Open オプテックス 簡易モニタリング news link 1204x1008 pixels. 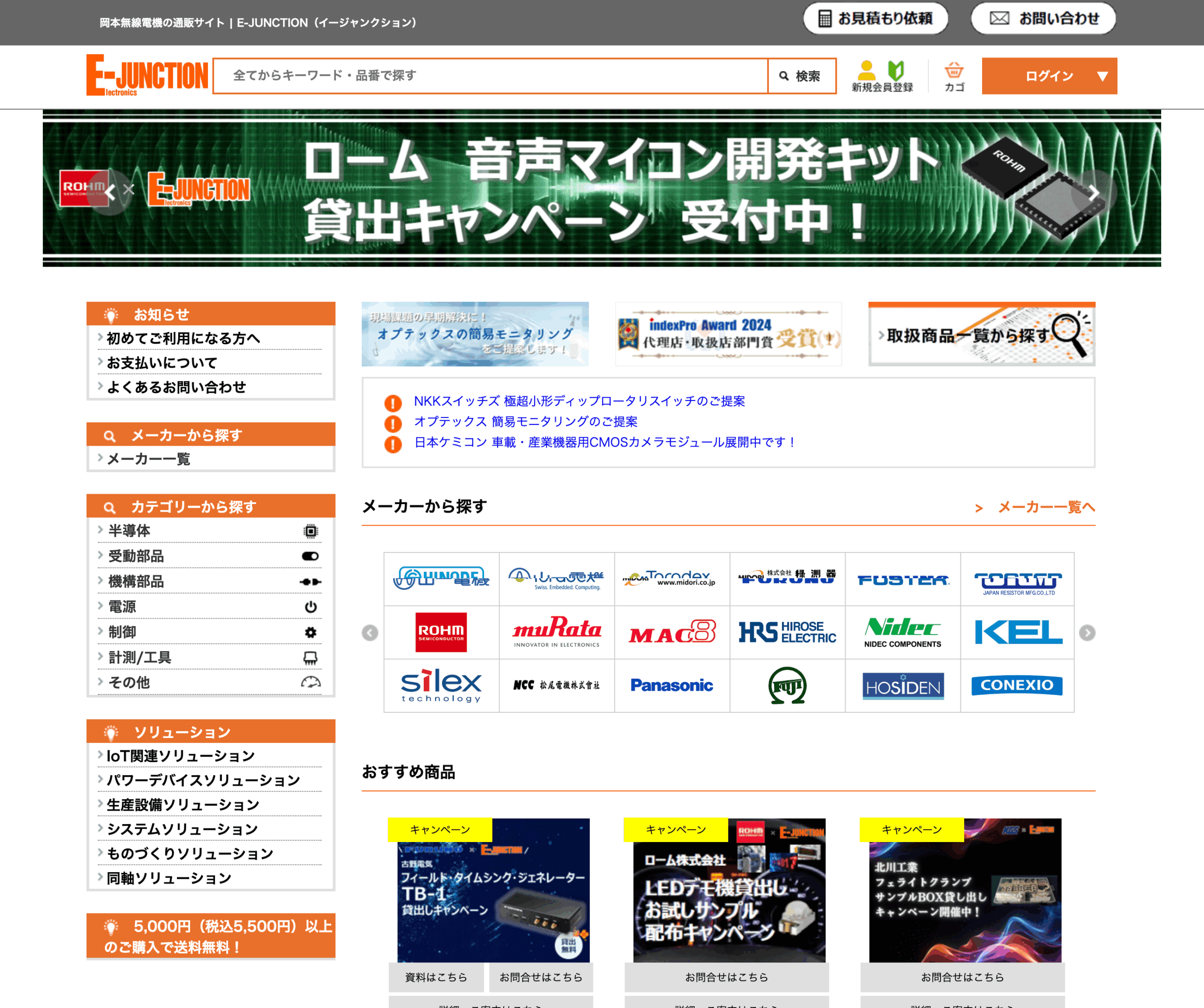coord(526,421)
